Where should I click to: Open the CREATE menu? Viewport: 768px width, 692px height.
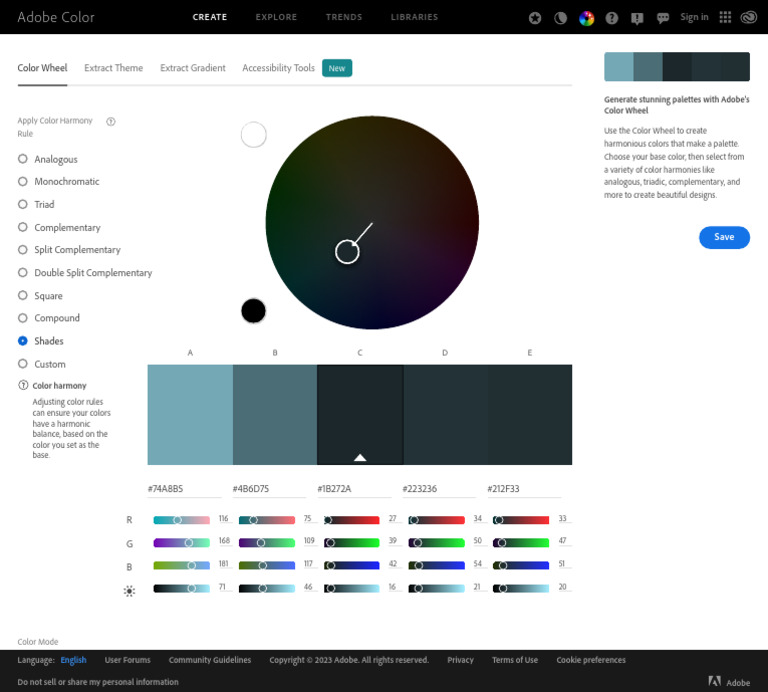[x=210, y=17]
